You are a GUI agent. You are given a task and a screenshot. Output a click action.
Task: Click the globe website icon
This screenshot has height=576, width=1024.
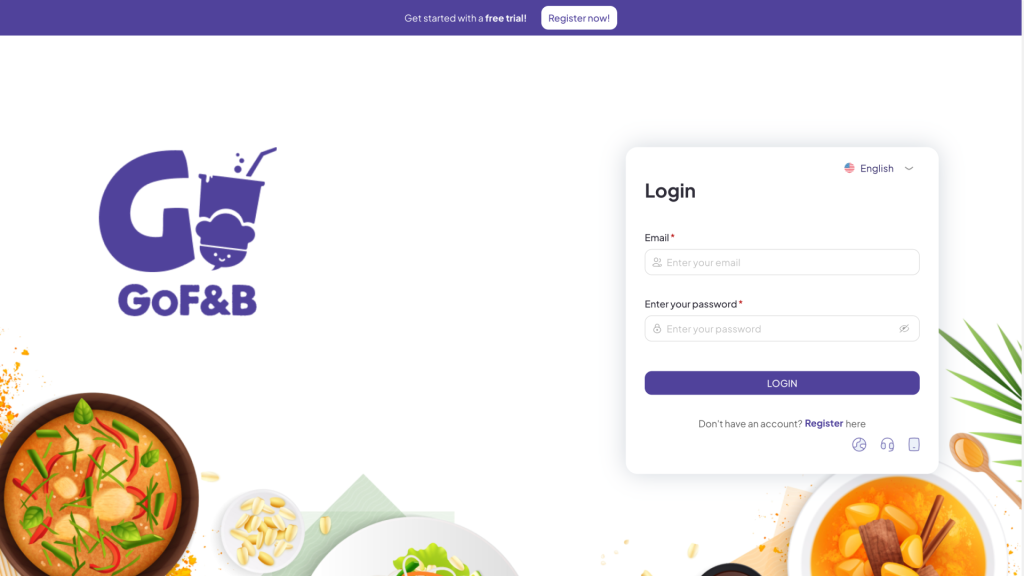click(859, 445)
